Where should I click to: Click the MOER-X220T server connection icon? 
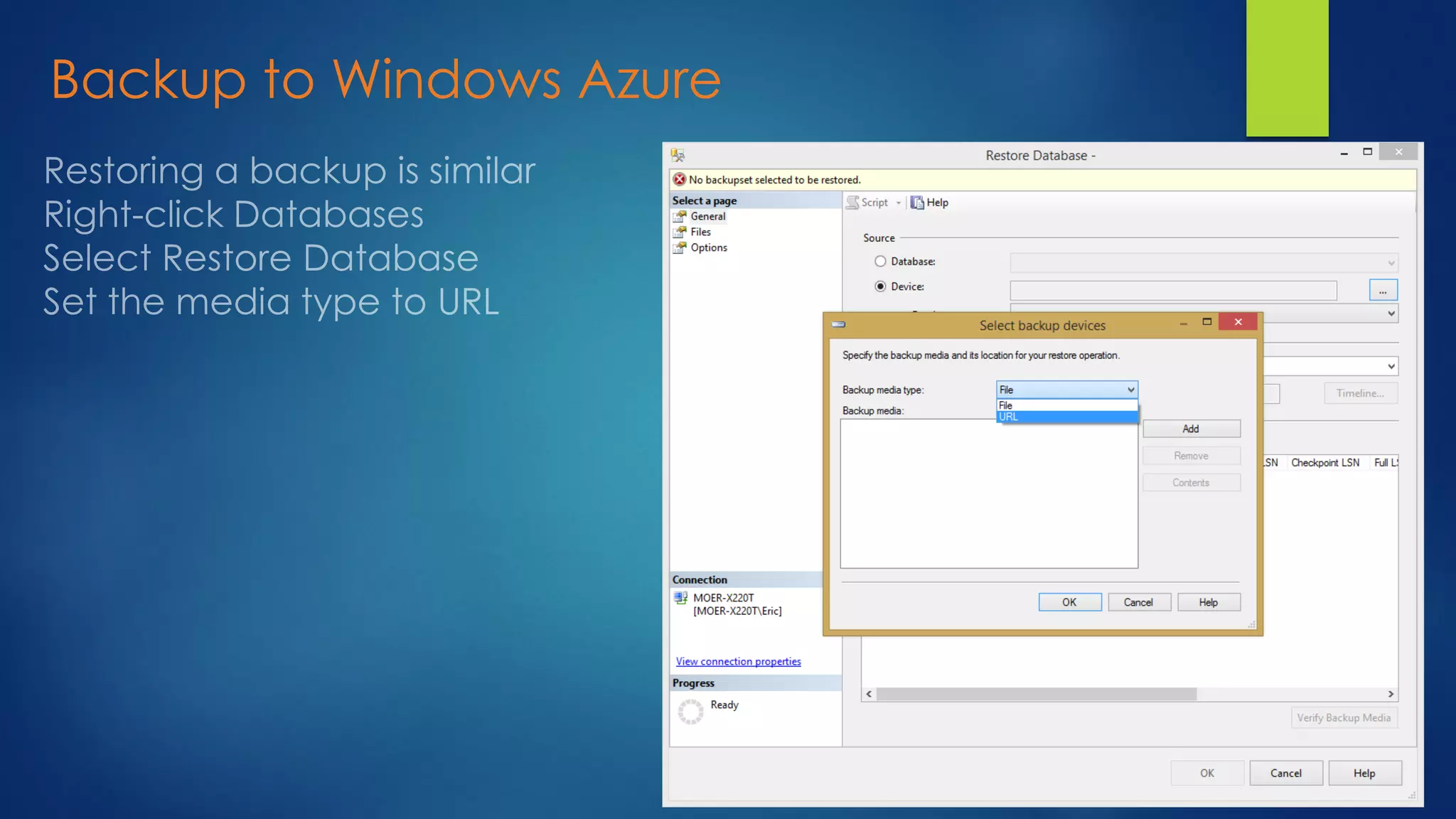point(680,598)
